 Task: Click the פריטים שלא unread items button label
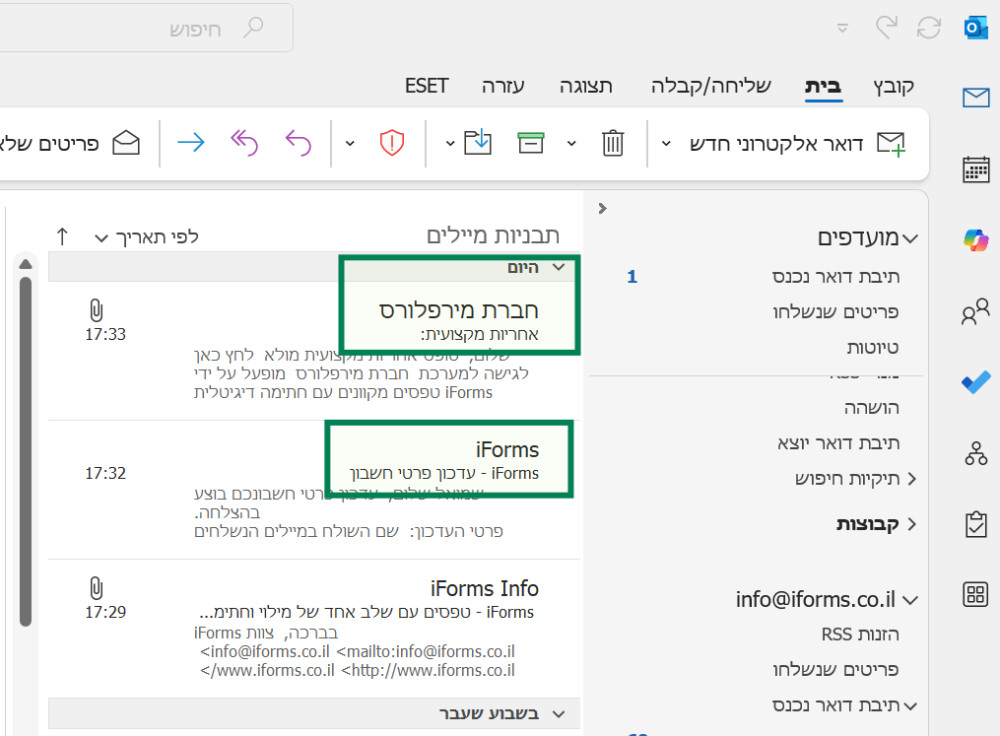50,144
